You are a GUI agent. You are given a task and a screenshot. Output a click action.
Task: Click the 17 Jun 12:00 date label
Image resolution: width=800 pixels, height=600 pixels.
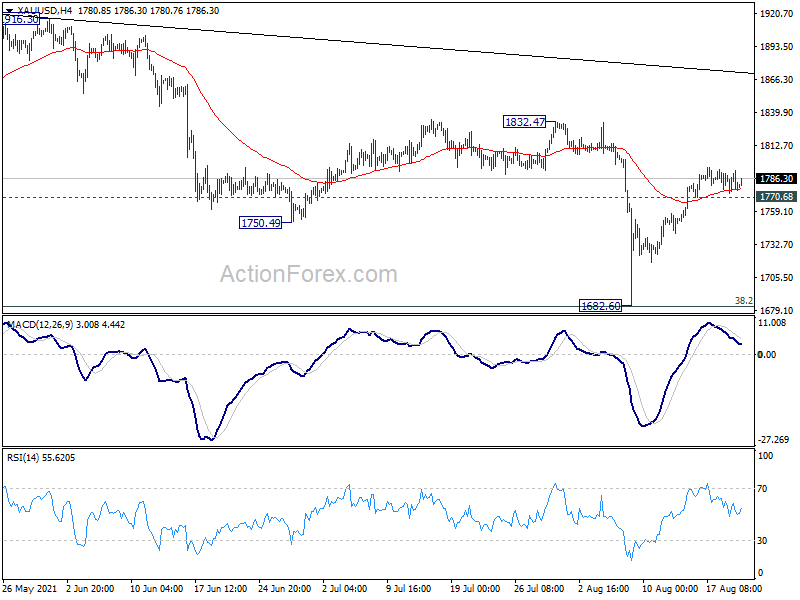221,588
